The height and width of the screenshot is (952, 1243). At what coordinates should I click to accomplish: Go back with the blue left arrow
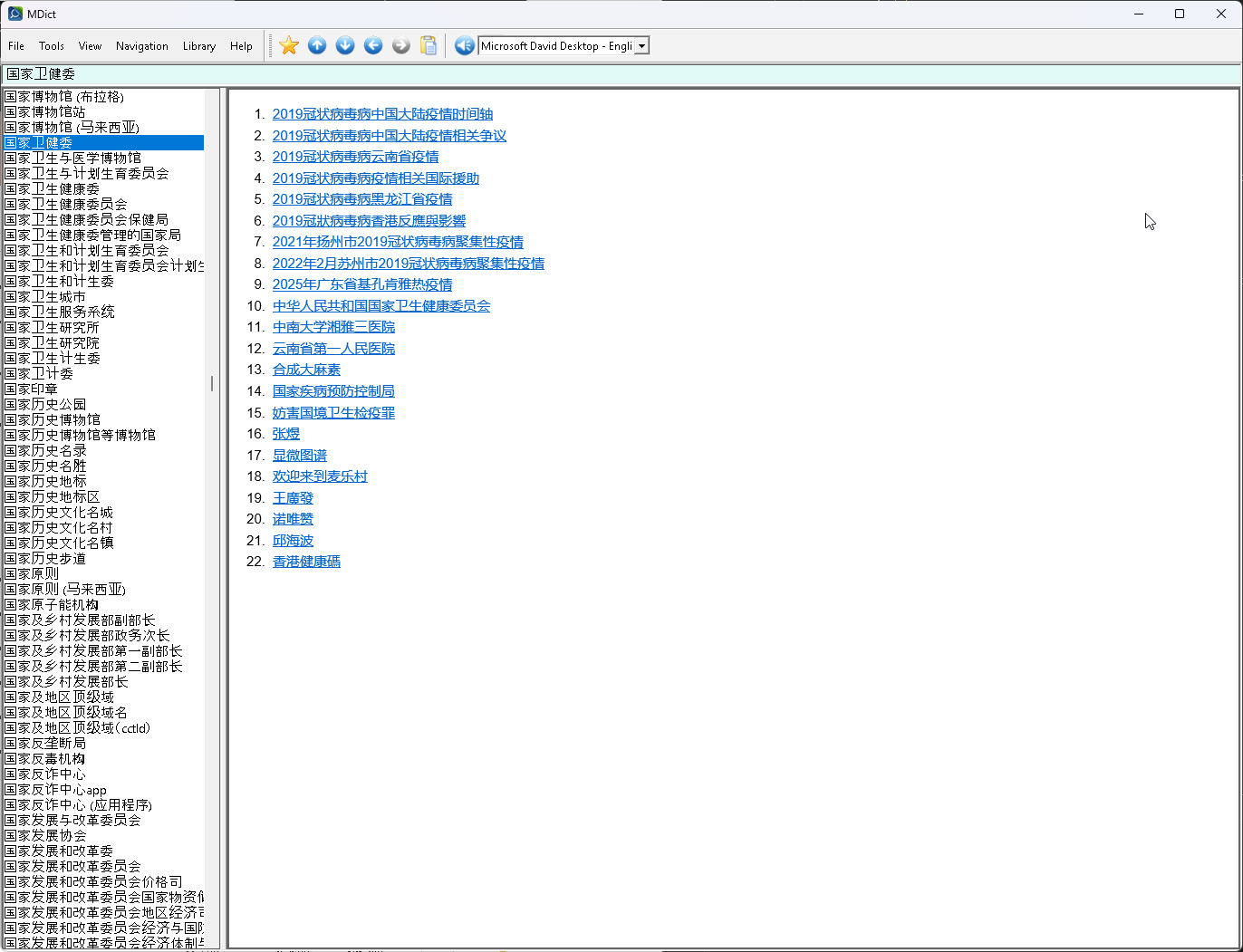click(x=373, y=45)
